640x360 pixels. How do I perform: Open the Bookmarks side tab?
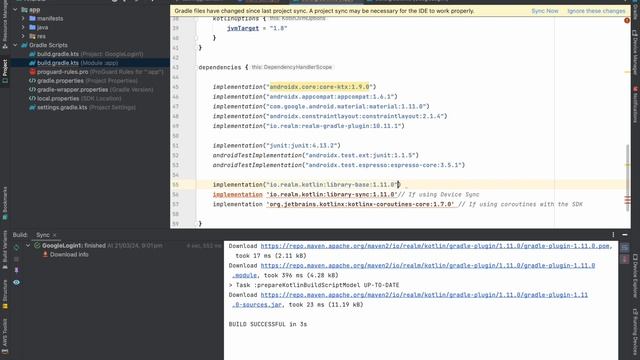tap(5, 203)
